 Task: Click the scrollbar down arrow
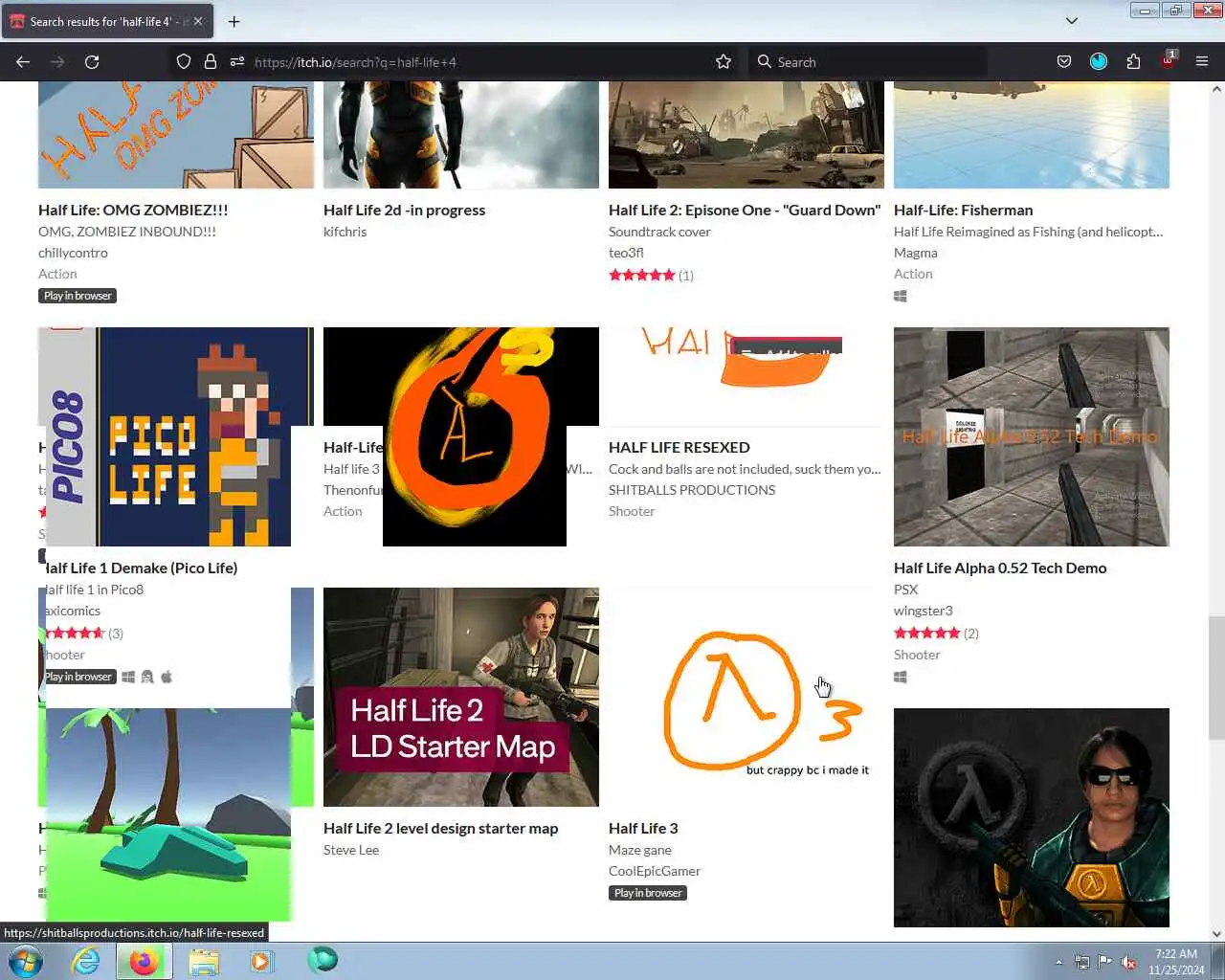tap(1216, 934)
